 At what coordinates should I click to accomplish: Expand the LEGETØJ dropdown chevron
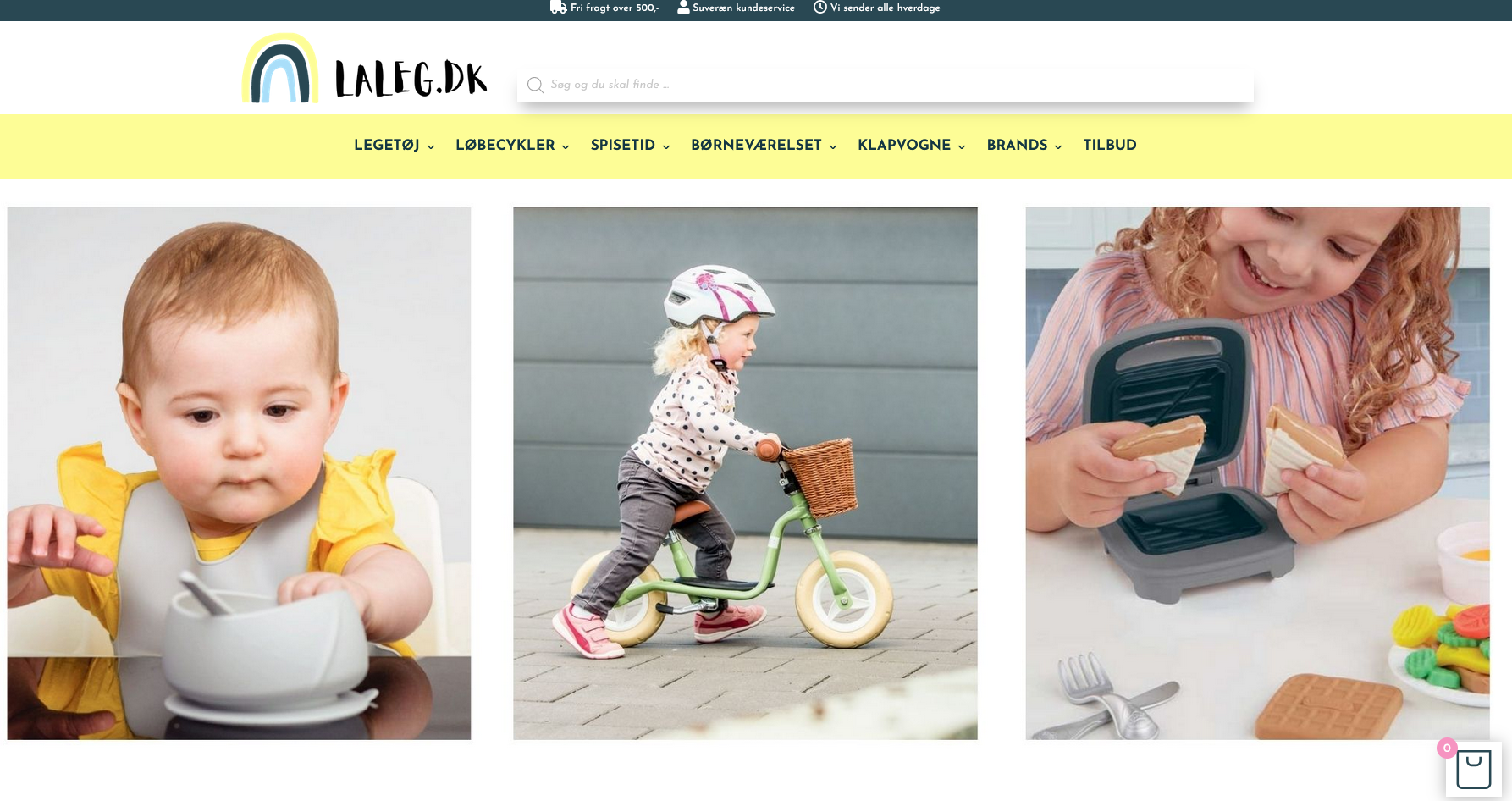[431, 147]
